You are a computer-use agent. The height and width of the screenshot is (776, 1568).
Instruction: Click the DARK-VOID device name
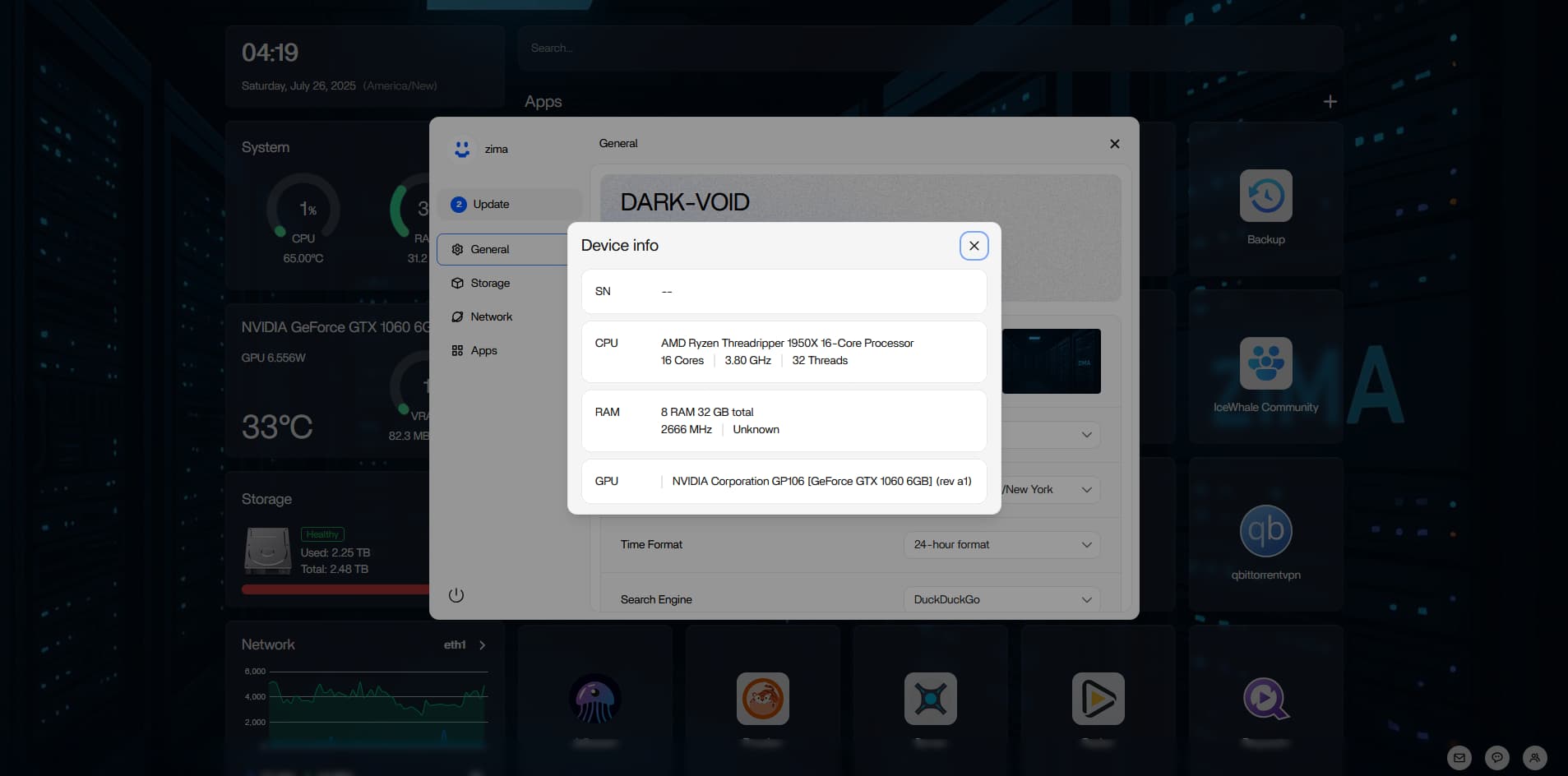685,202
